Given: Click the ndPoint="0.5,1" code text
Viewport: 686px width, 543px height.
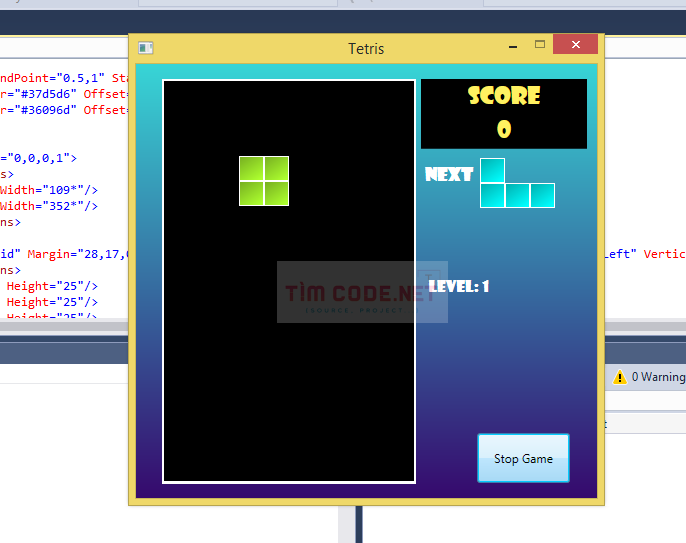Looking at the screenshot, I should coord(52,78).
